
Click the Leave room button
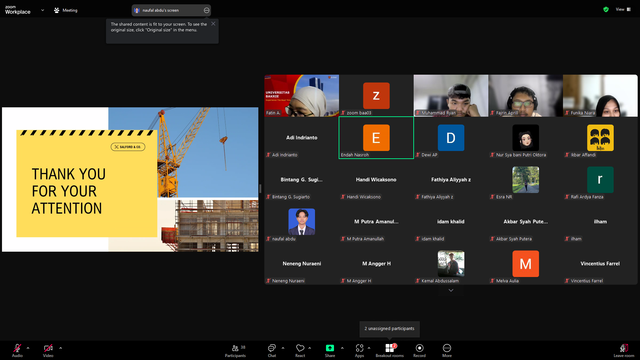624,350
